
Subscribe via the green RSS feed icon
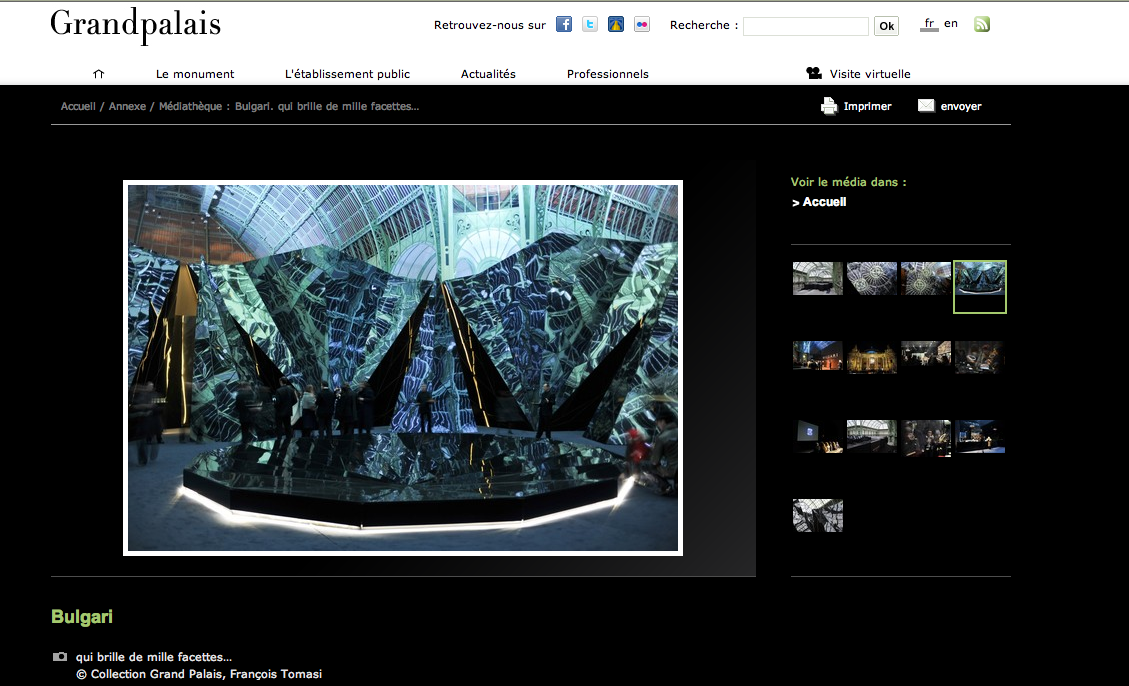tap(981, 24)
